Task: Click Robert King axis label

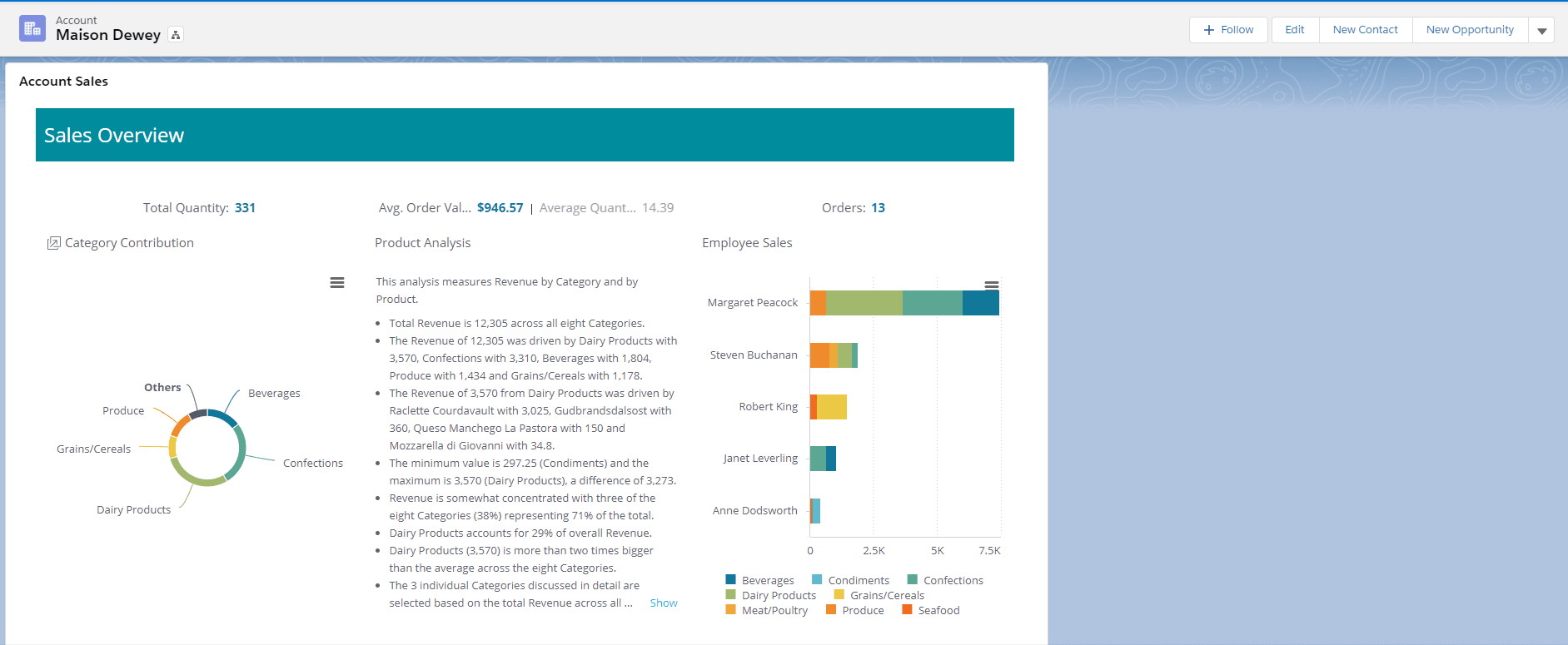Action: 769,407
